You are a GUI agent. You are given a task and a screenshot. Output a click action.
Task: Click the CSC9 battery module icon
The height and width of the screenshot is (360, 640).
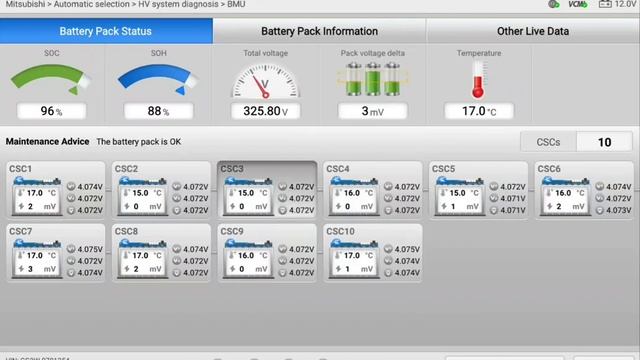(248, 259)
